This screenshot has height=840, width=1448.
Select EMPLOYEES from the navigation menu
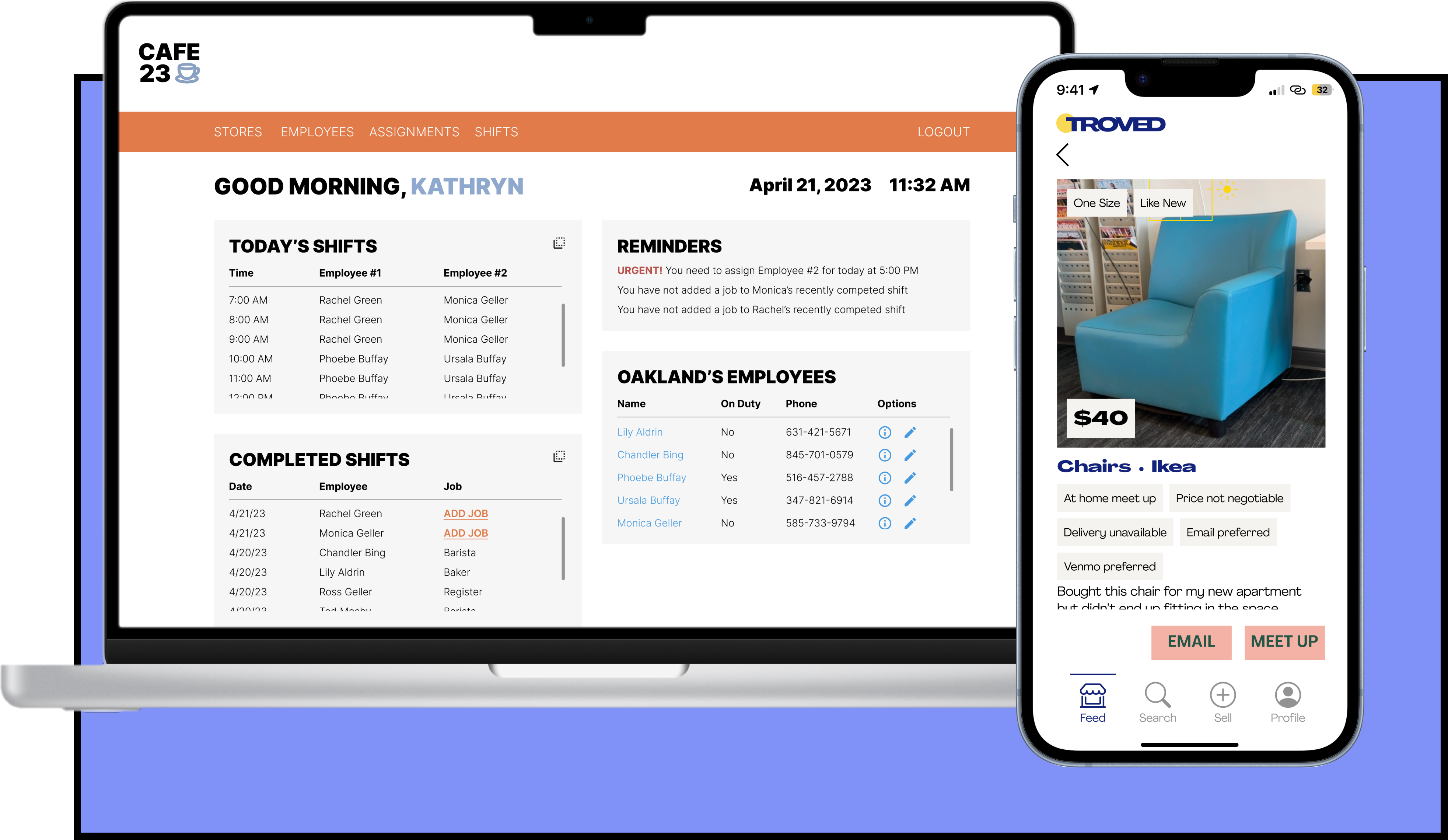tap(316, 131)
